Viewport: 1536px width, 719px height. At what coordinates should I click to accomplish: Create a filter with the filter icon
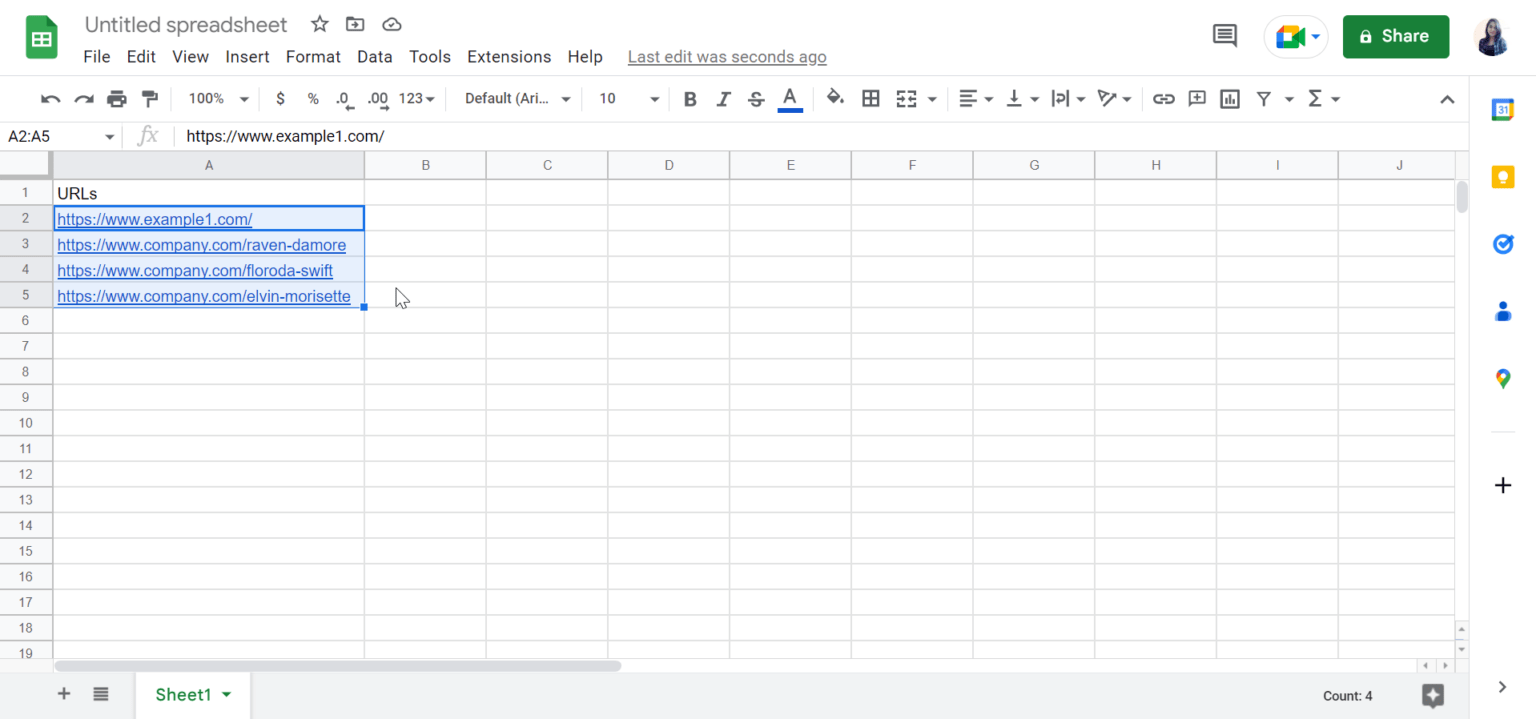1264,98
